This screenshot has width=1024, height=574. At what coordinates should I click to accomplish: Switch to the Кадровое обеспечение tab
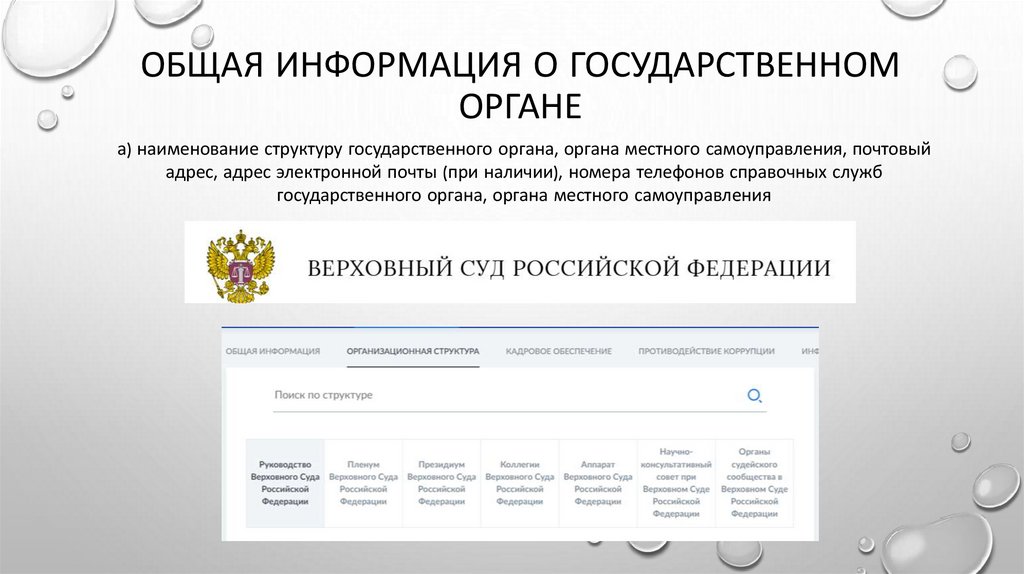pyautogui.click(x=559, y=351)
